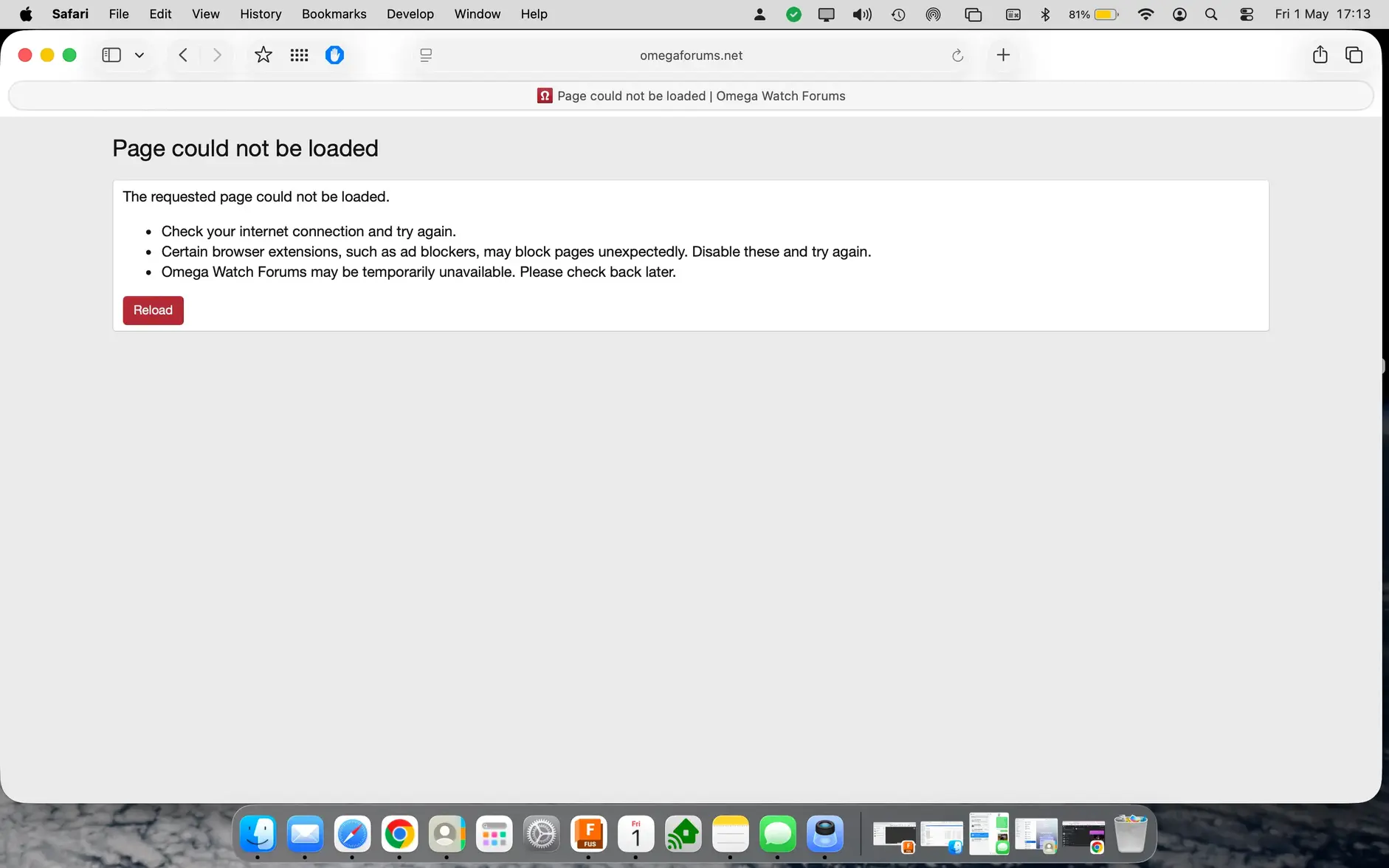The width and height of the screenshot is (1389, 868).
Task: Open the display menu bar icon
Action: click(827, 14)
